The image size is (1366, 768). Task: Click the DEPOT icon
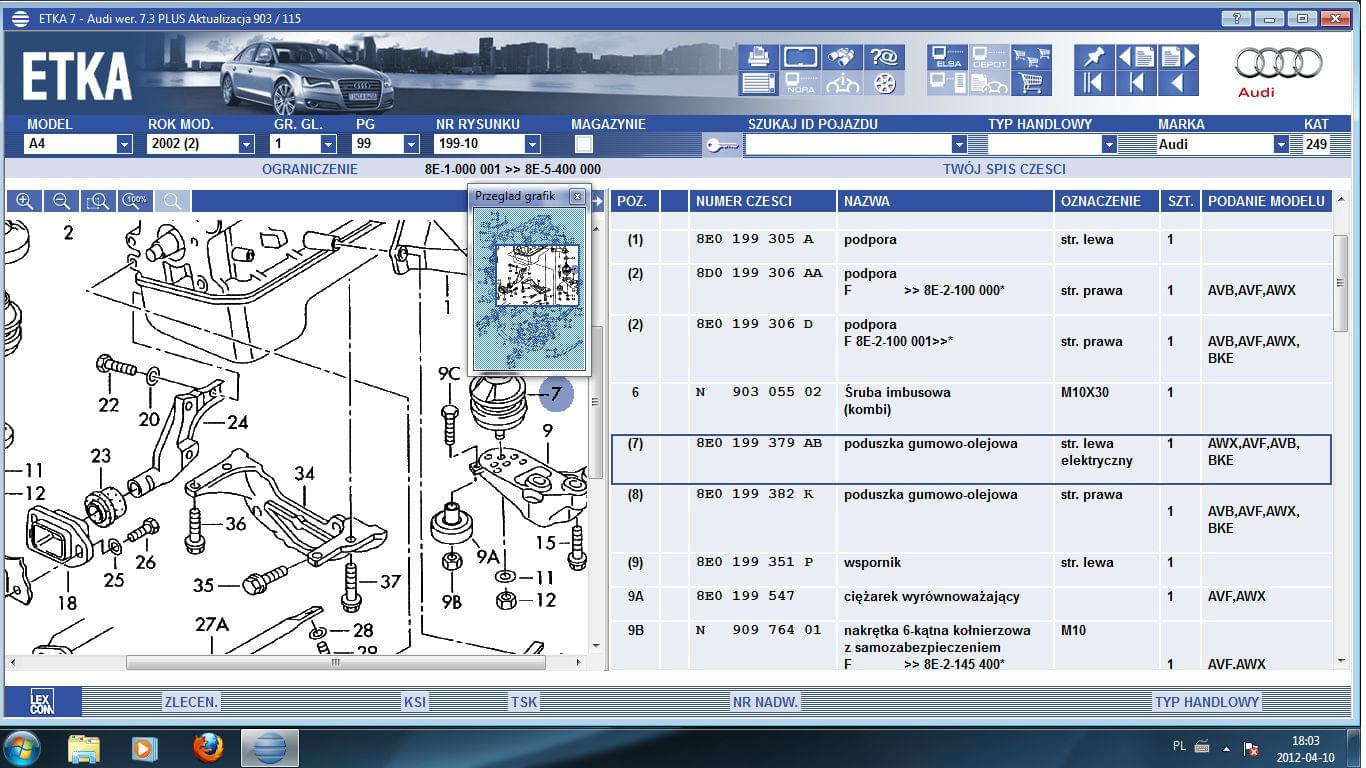click(x=989, y=57)
